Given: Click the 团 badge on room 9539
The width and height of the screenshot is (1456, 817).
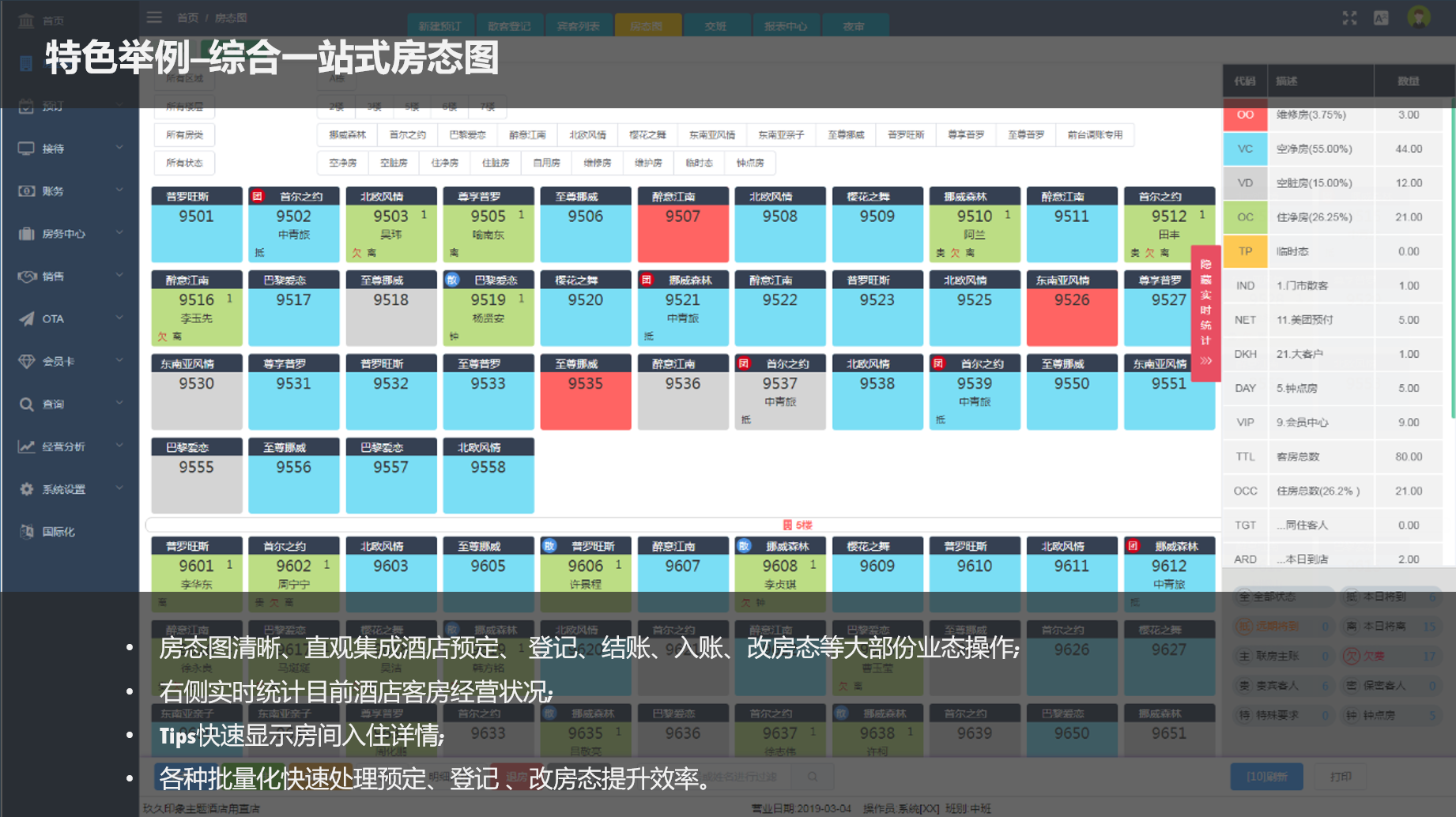Looking at the screenshot, I should (938, 364).
